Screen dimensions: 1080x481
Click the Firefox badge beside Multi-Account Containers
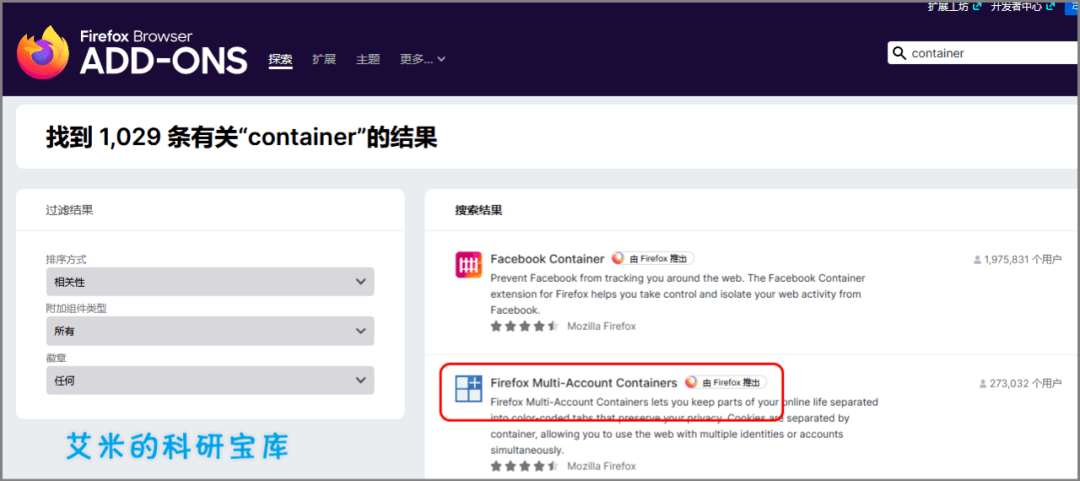point(725,382)
